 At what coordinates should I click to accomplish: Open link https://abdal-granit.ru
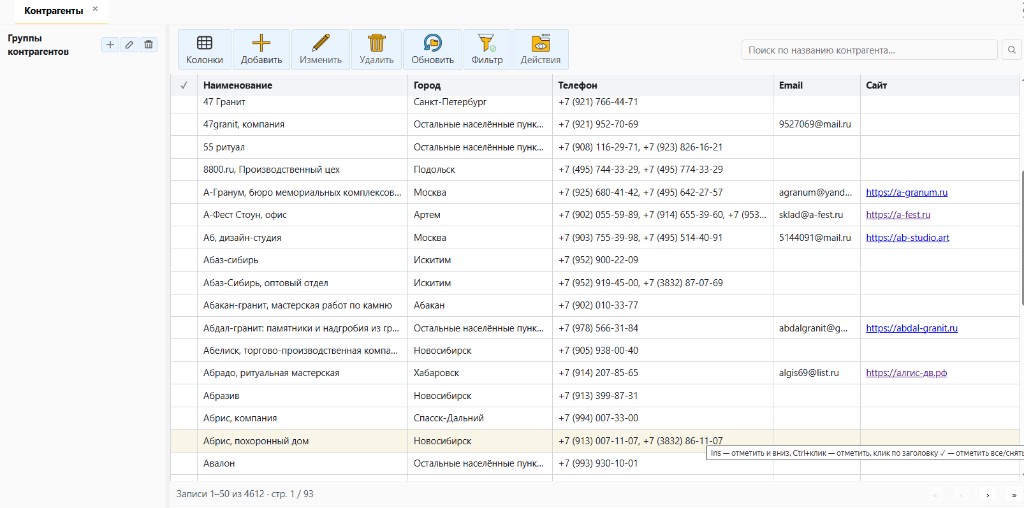(912, 328)
